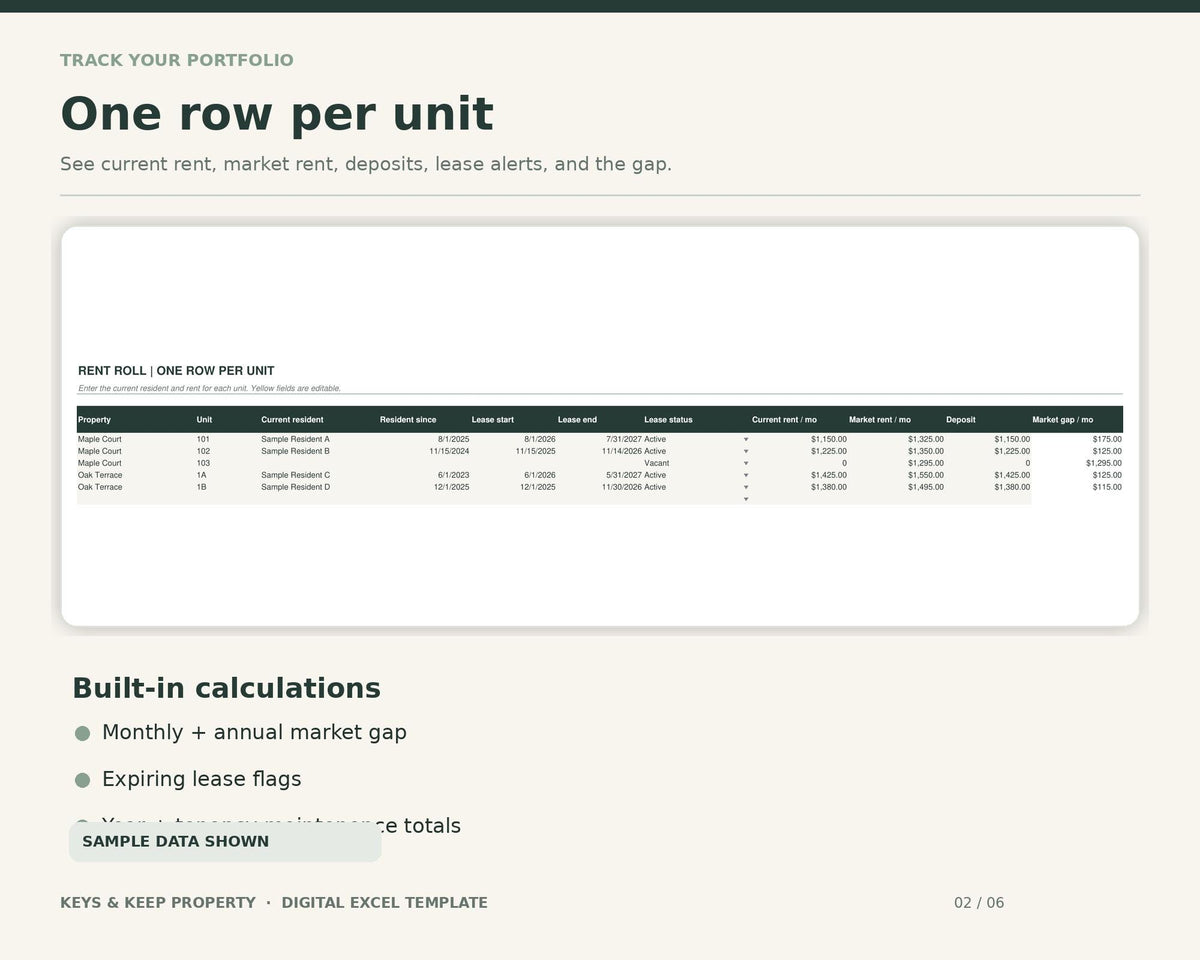Select the Market rent value $1,350.00
The width and height of the screenshot is (1200, 960).
[x=926, y=451]
